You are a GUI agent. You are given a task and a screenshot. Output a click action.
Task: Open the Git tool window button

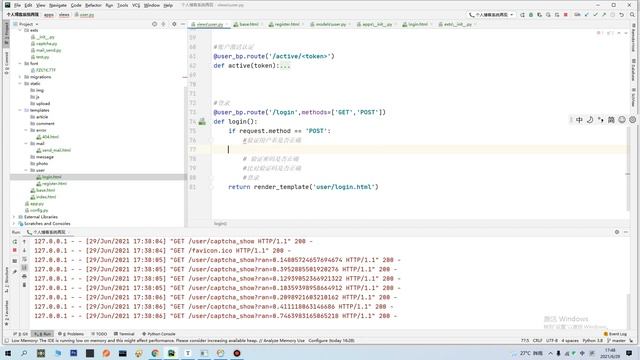click(x=20, y=334)
